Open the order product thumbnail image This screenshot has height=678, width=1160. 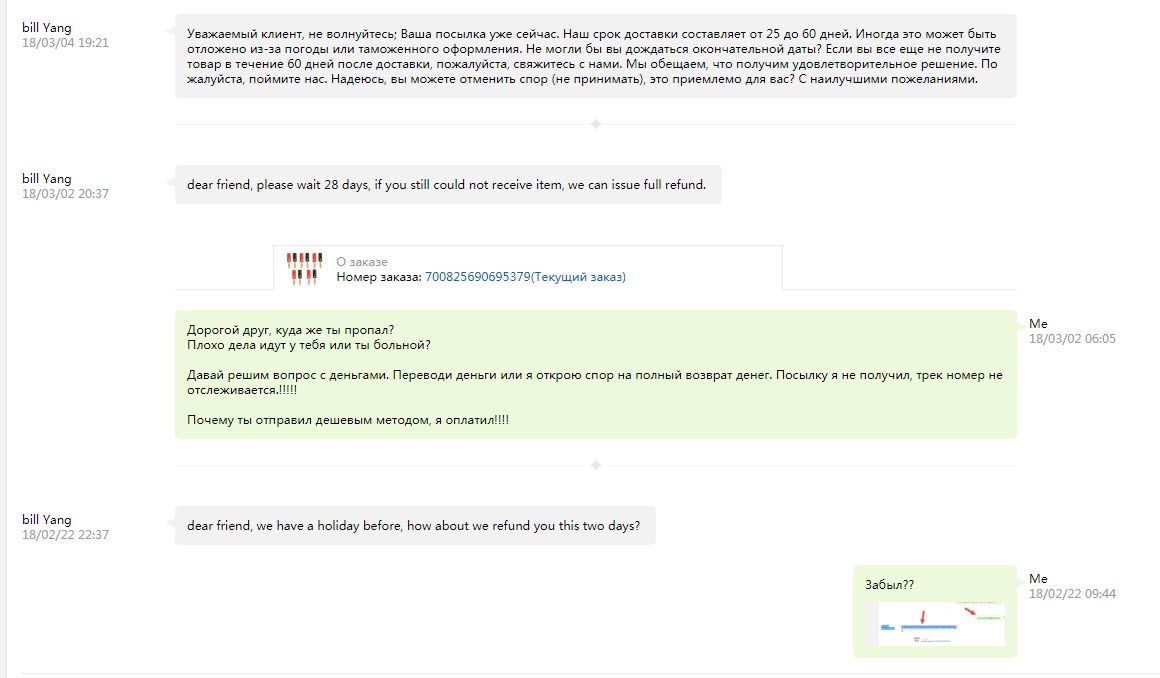point(305,268)
